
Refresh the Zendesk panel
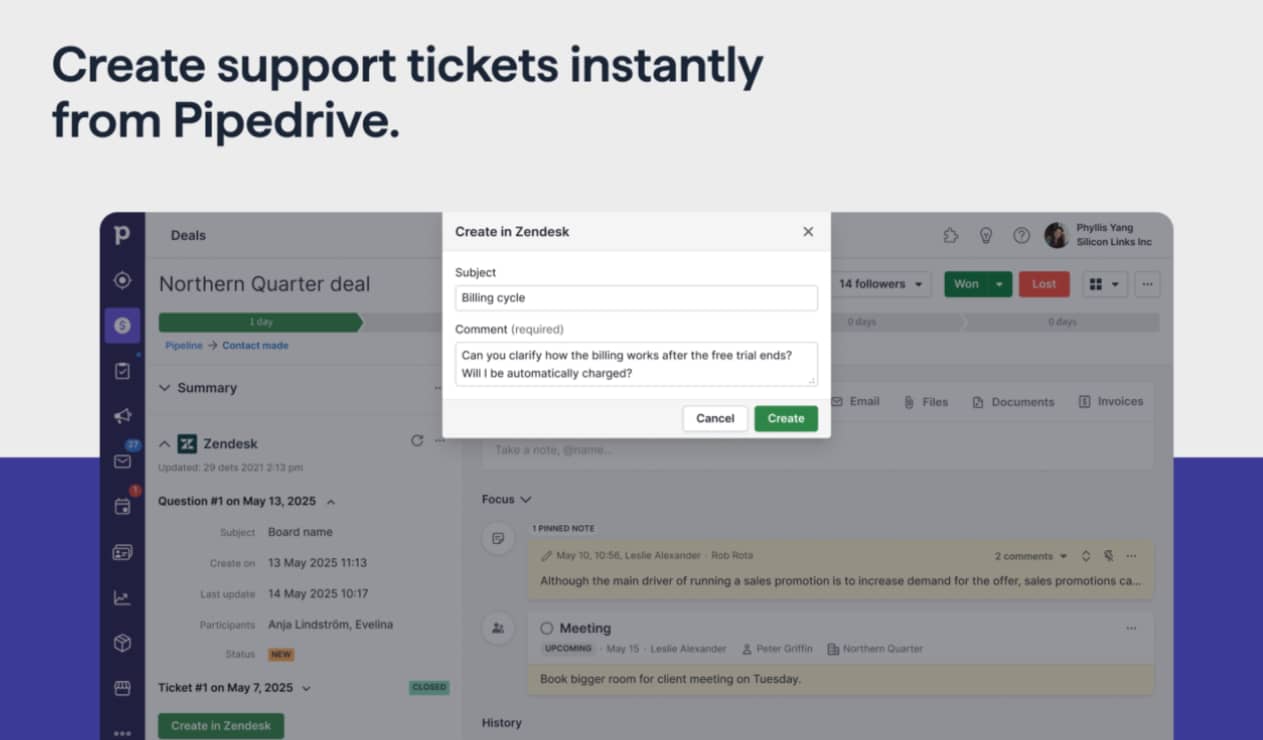coord(417,441)
